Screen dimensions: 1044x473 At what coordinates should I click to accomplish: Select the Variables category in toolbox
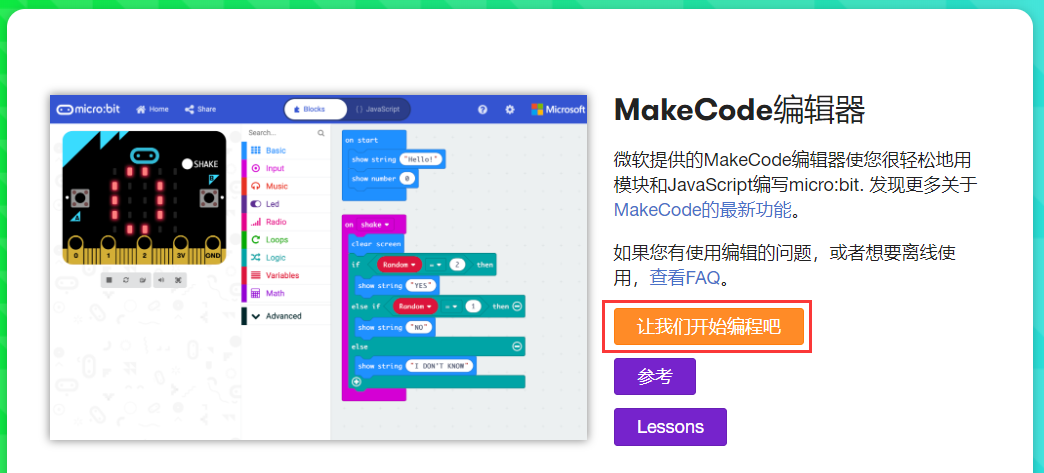coord(281,275)
